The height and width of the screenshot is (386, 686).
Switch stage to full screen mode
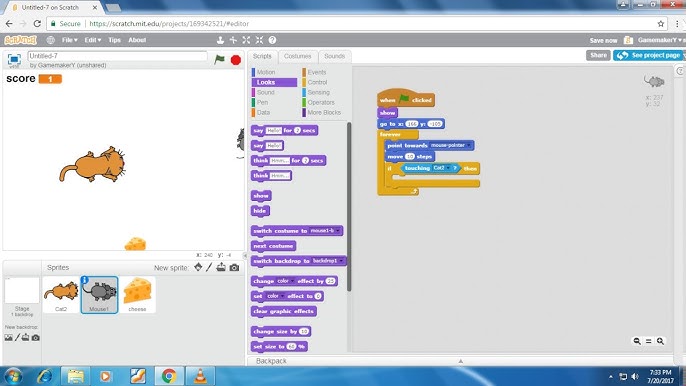click(x=14, y=60)
